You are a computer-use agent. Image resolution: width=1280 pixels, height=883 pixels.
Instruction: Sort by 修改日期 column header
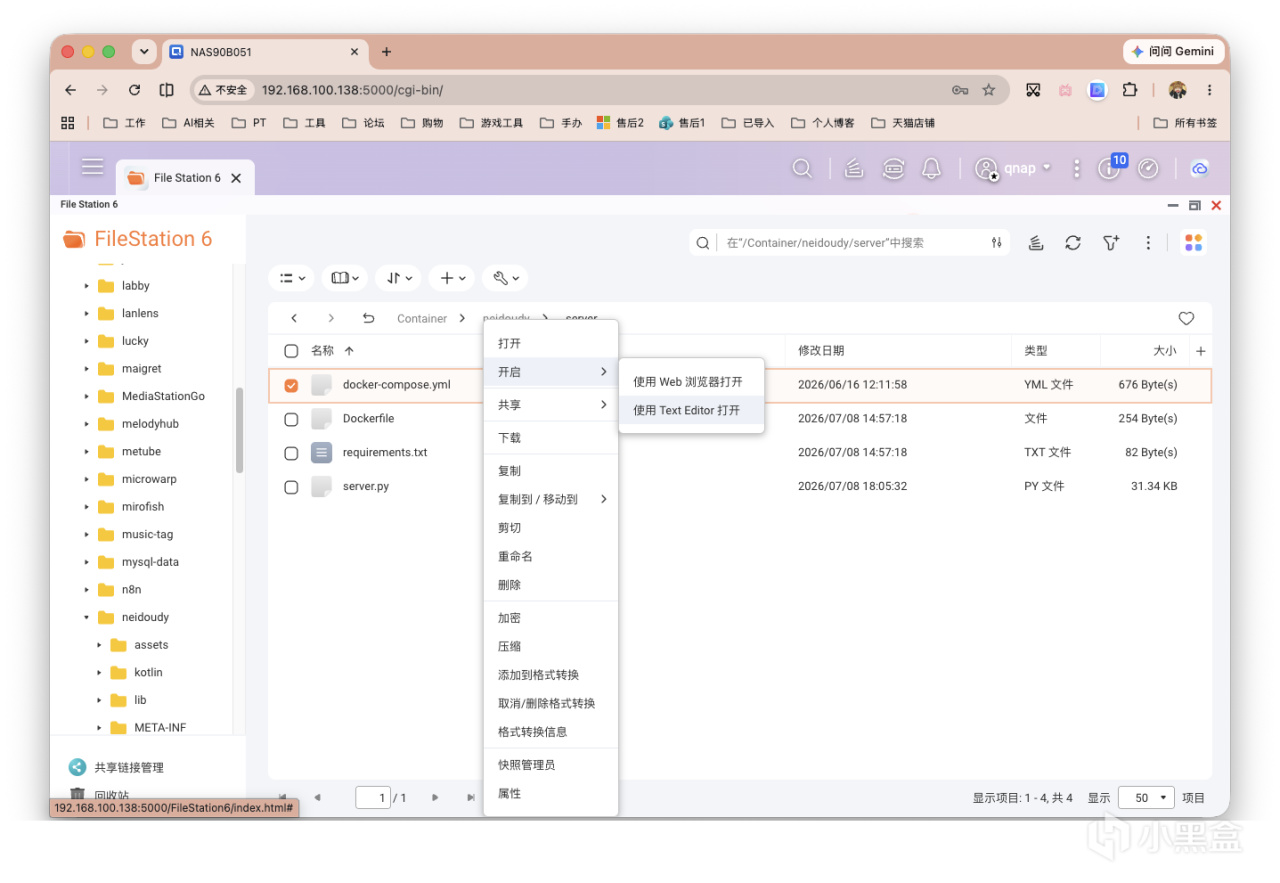[x=821, y=351]
